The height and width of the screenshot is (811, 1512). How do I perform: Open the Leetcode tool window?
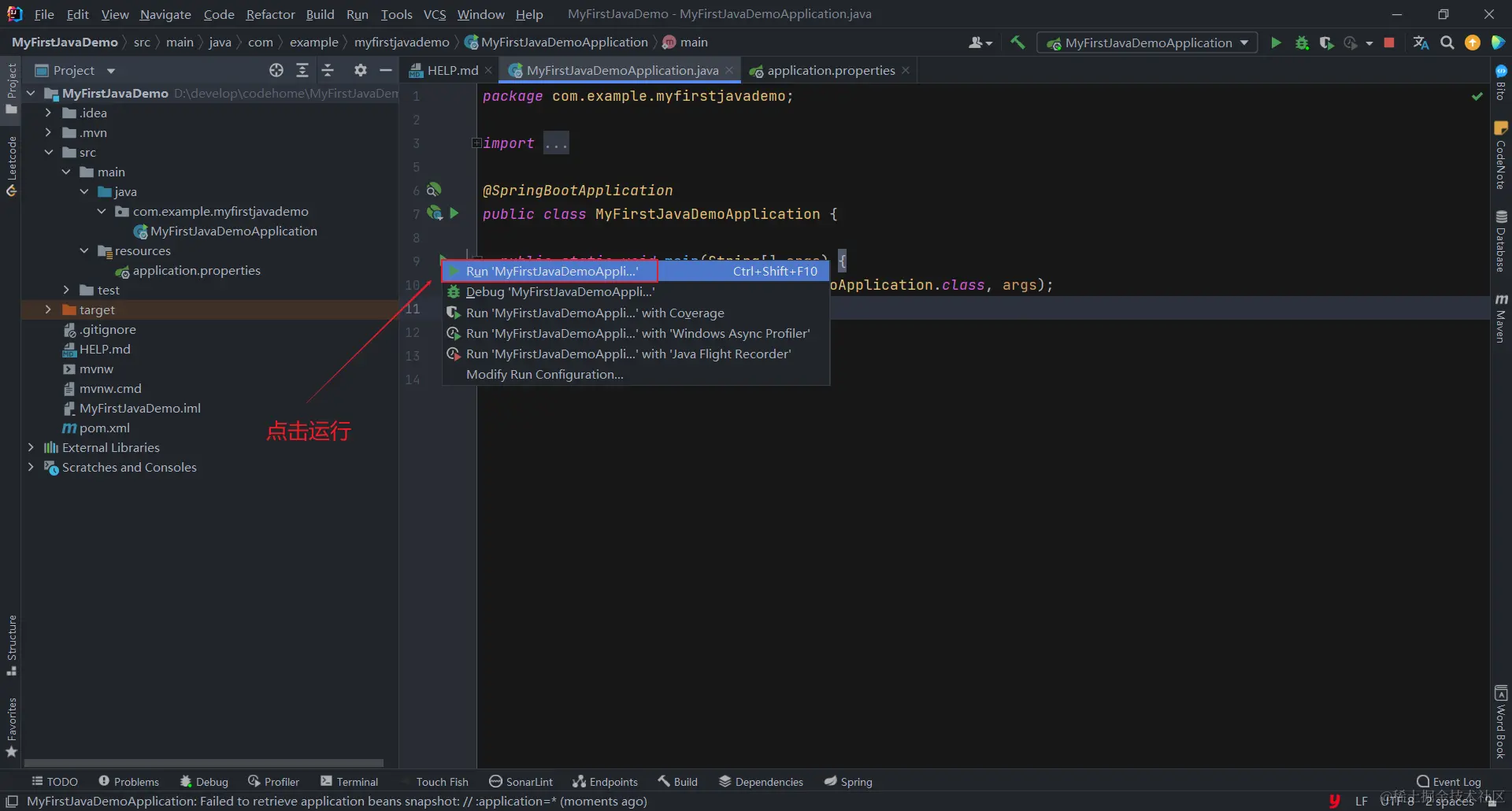(11, 166)
